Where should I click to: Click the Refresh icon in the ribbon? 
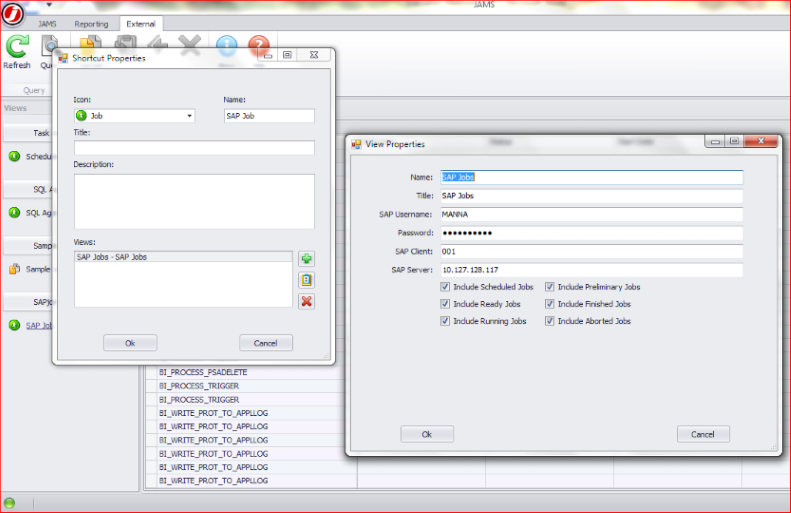[x=17, y=46]
